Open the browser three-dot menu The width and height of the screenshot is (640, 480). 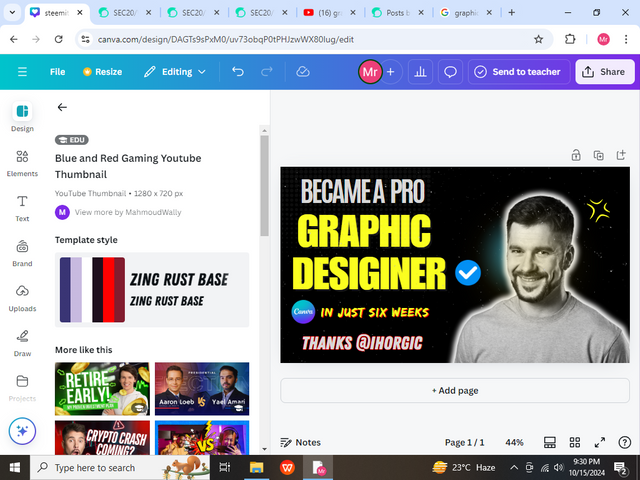pos(626,39)
